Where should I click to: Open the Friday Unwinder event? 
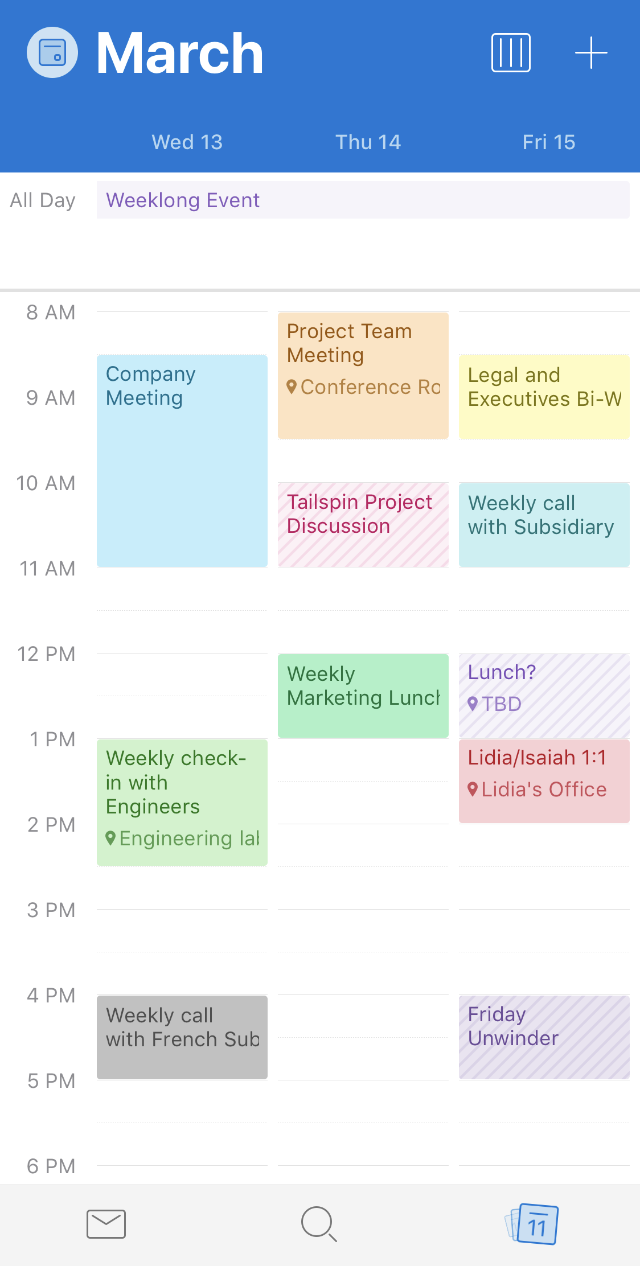click(543, 1037)
